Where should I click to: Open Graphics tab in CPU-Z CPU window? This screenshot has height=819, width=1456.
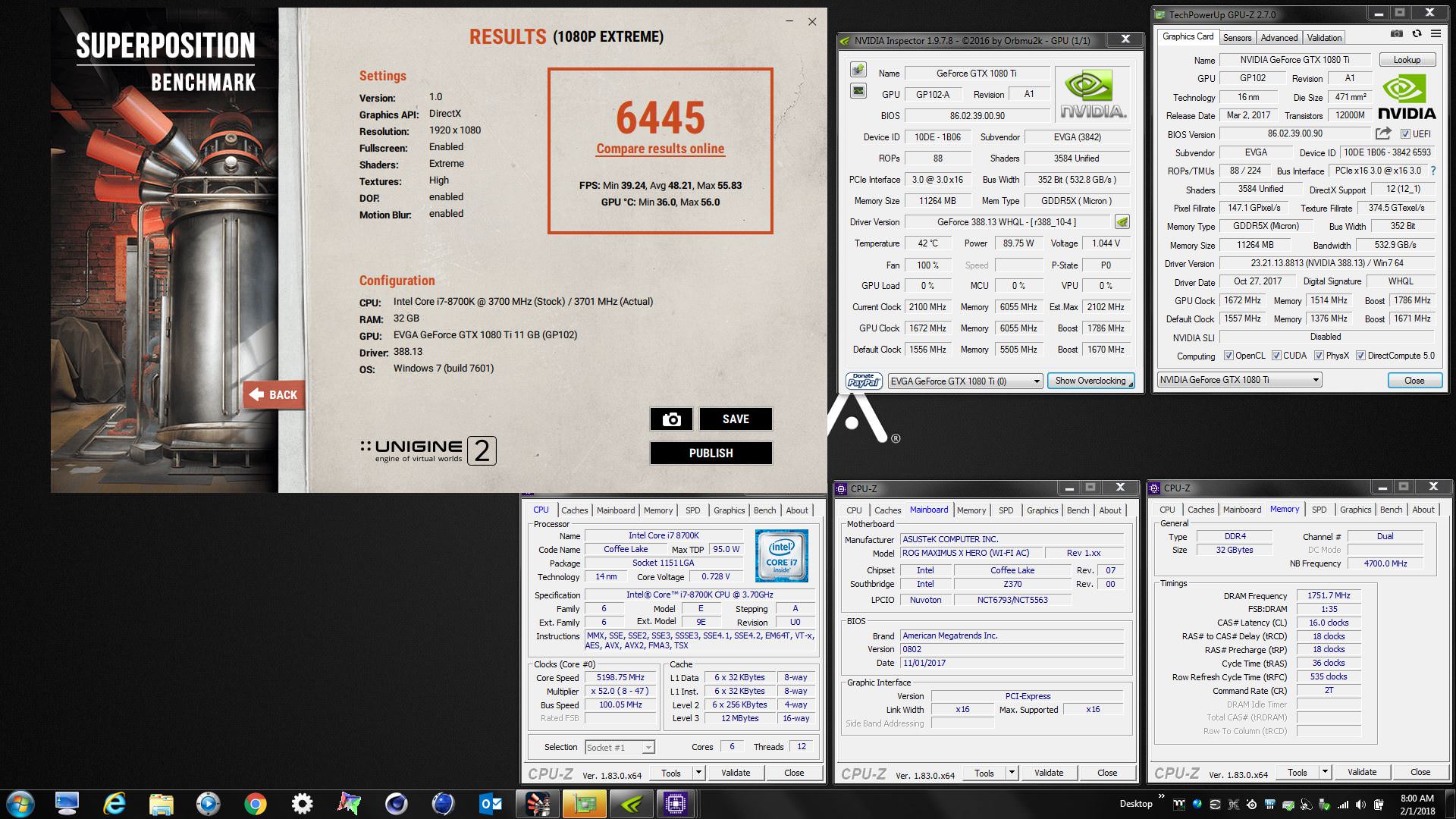[729, 510]
